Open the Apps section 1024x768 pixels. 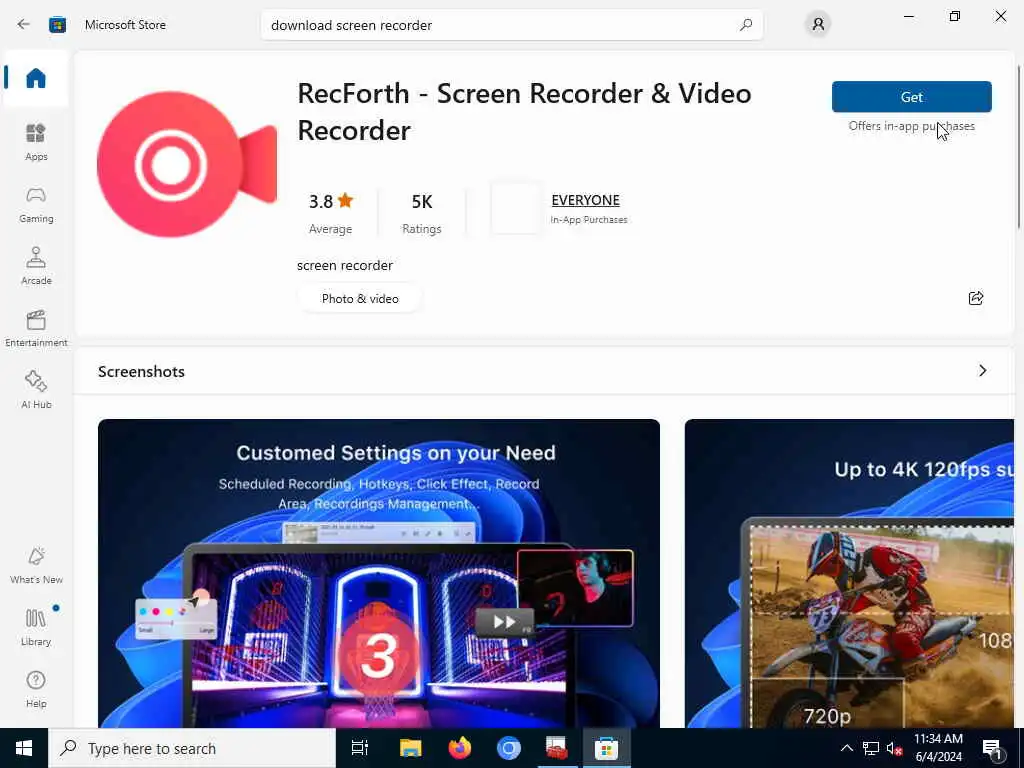point(36,142)
